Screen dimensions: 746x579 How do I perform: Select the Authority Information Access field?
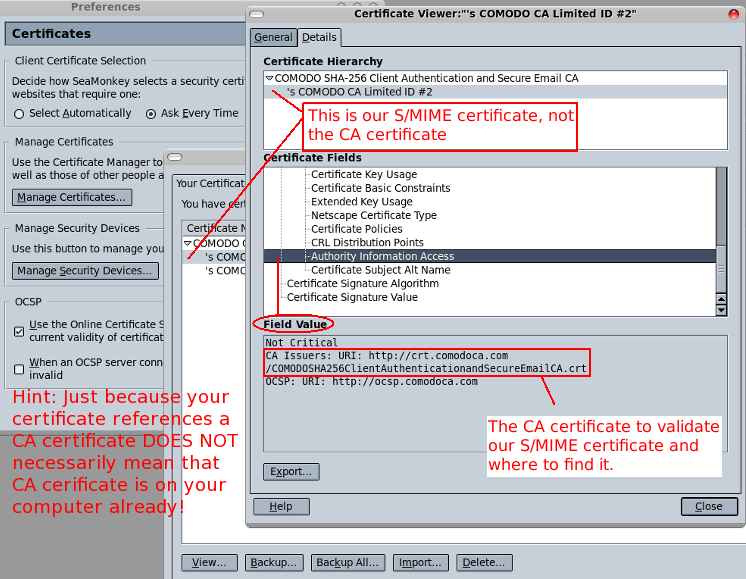[490, 256]
